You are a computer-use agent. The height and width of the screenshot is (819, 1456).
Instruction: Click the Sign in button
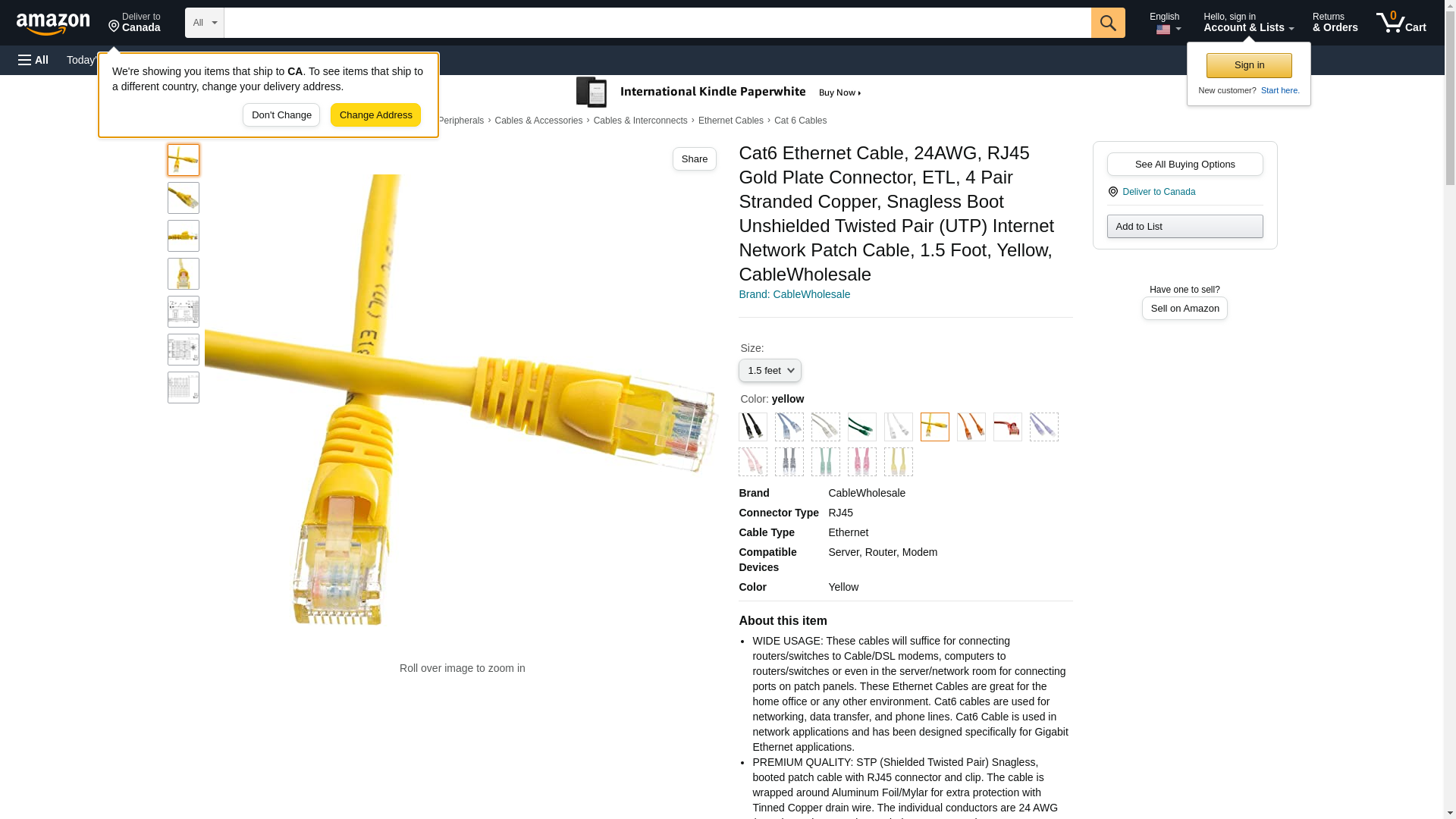[1249, 65]
